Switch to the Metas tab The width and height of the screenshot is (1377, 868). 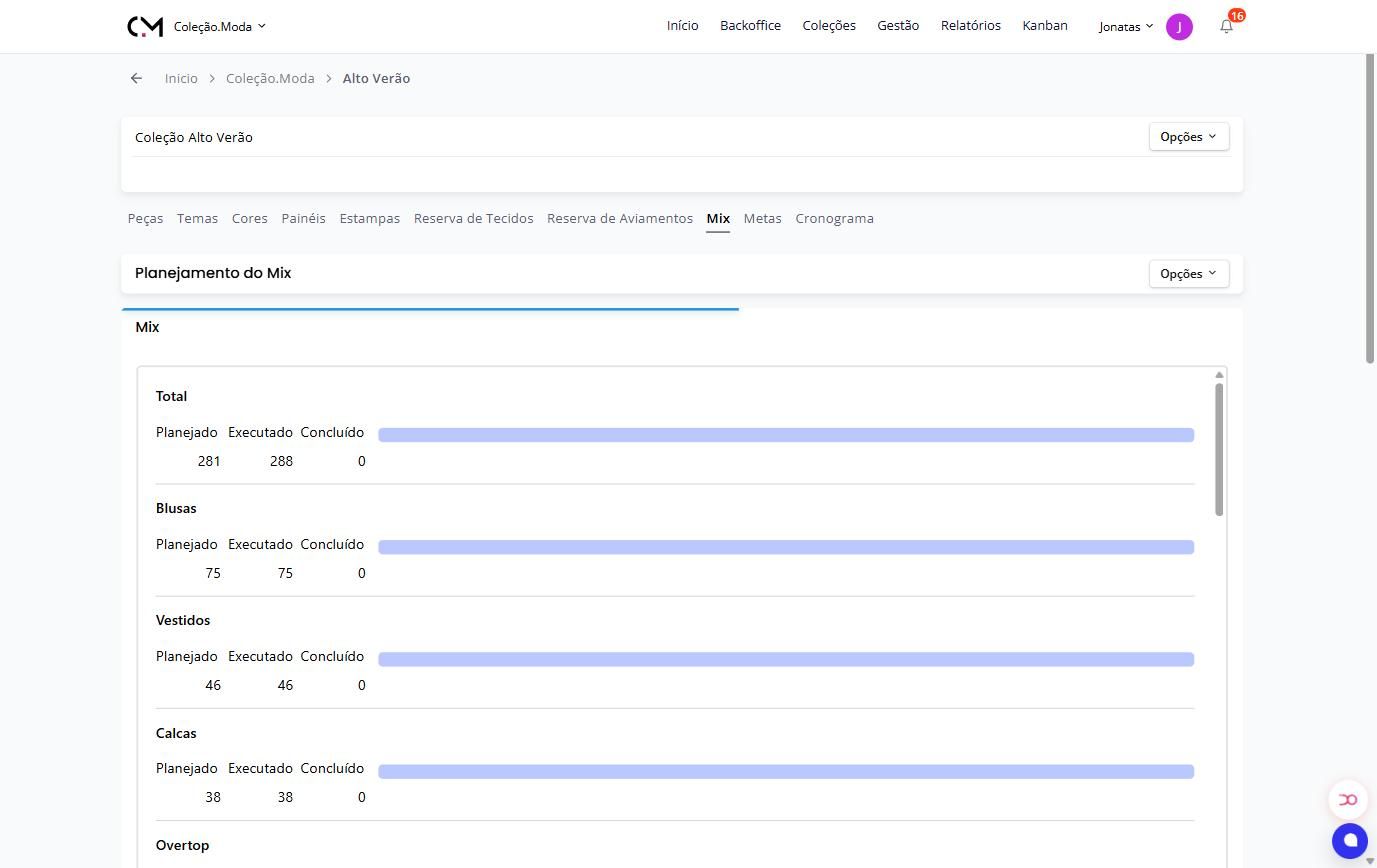pos(762,219)
